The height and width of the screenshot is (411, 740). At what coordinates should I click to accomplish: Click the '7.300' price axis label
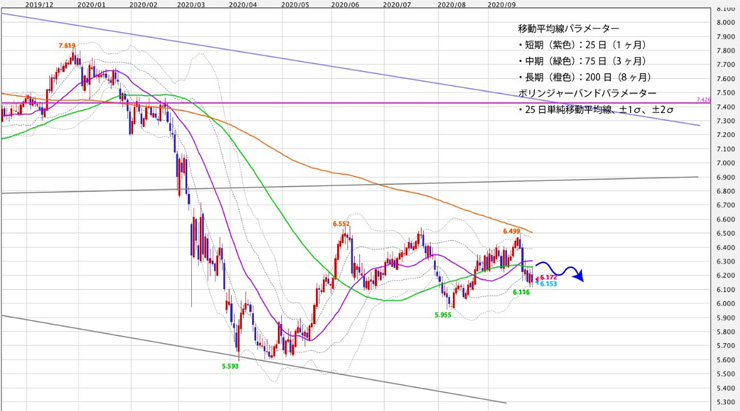[725, 121]
